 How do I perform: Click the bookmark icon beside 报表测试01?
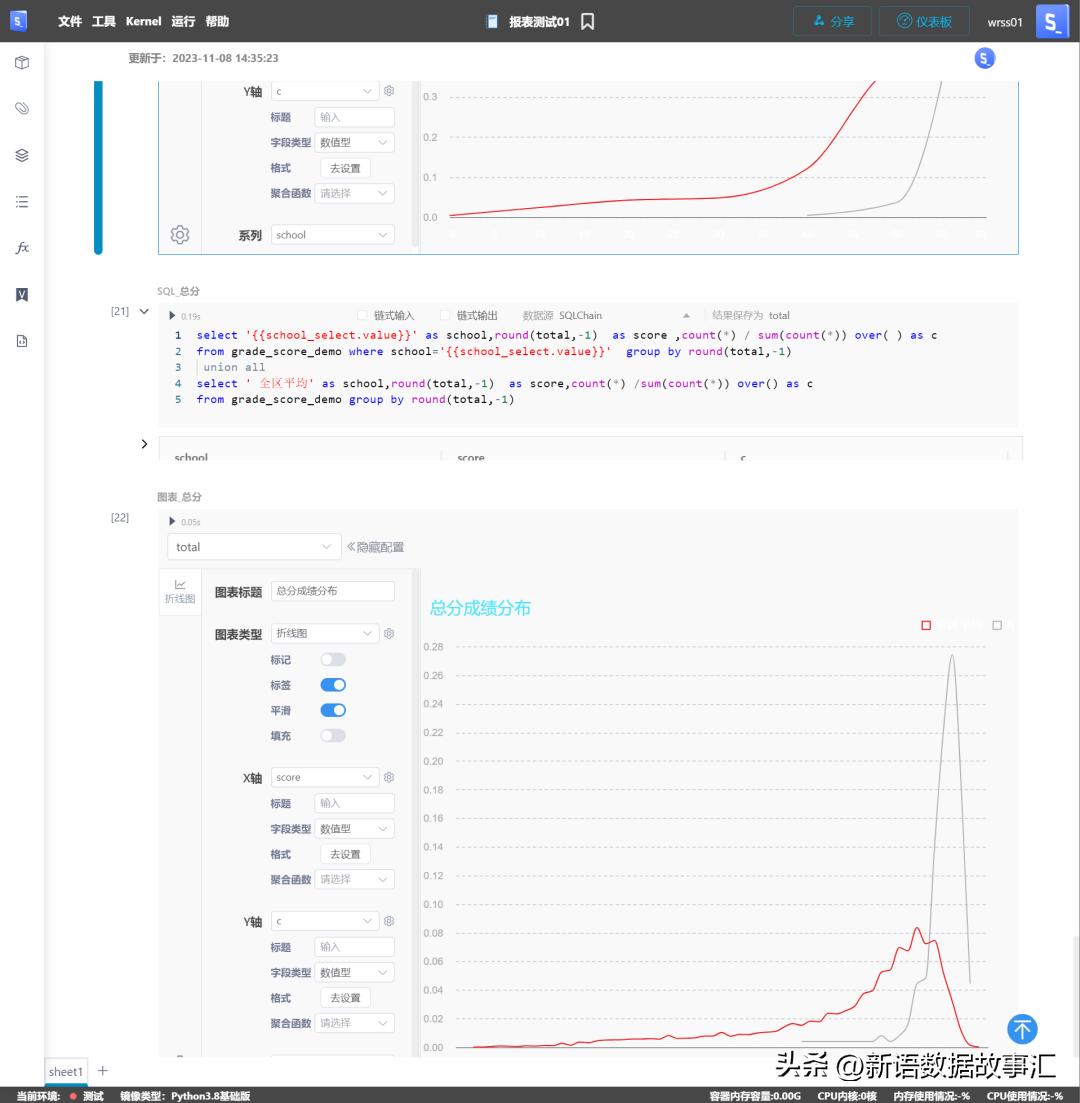[588, 21]
